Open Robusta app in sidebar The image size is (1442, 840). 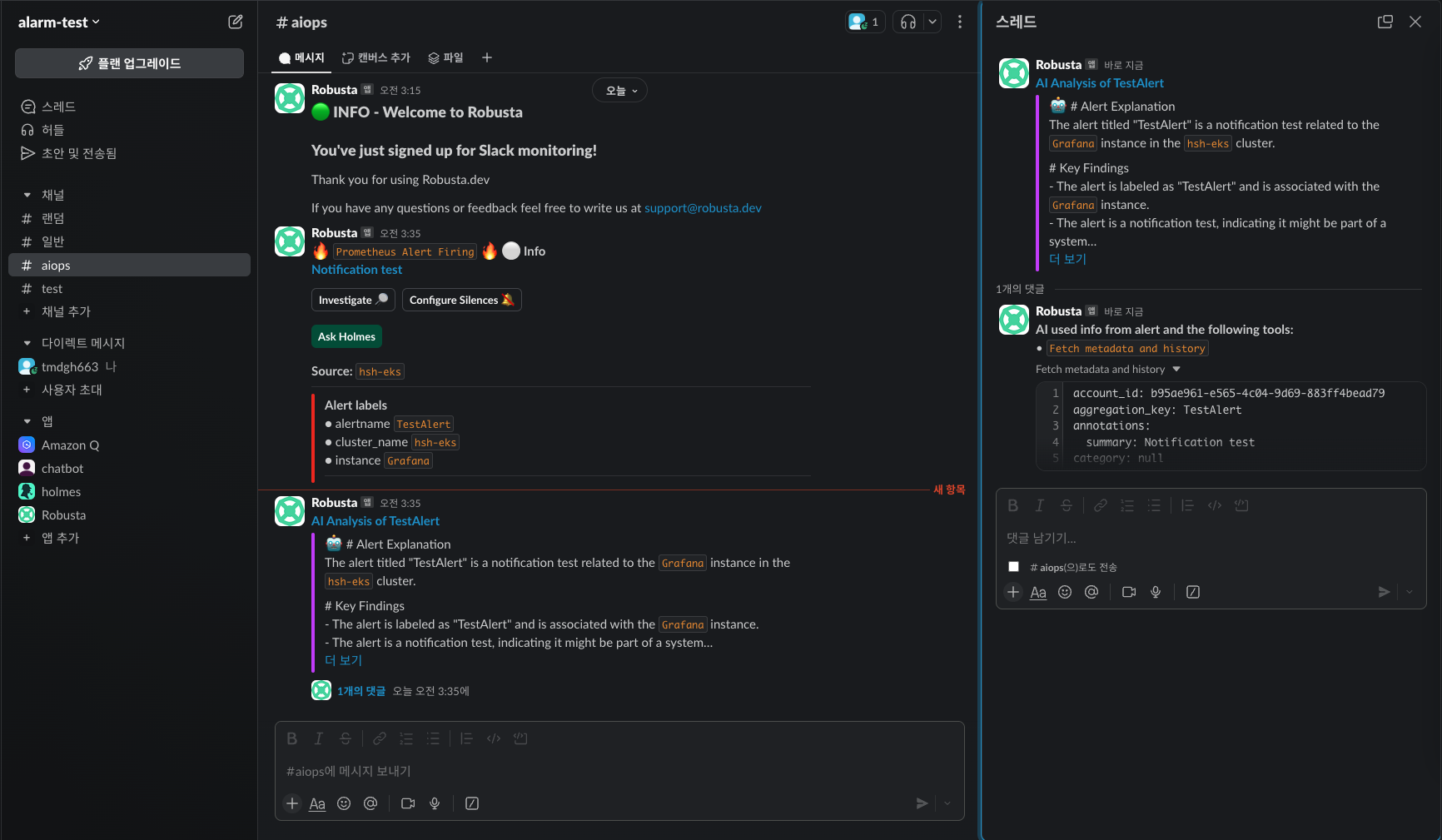point(129,514)
